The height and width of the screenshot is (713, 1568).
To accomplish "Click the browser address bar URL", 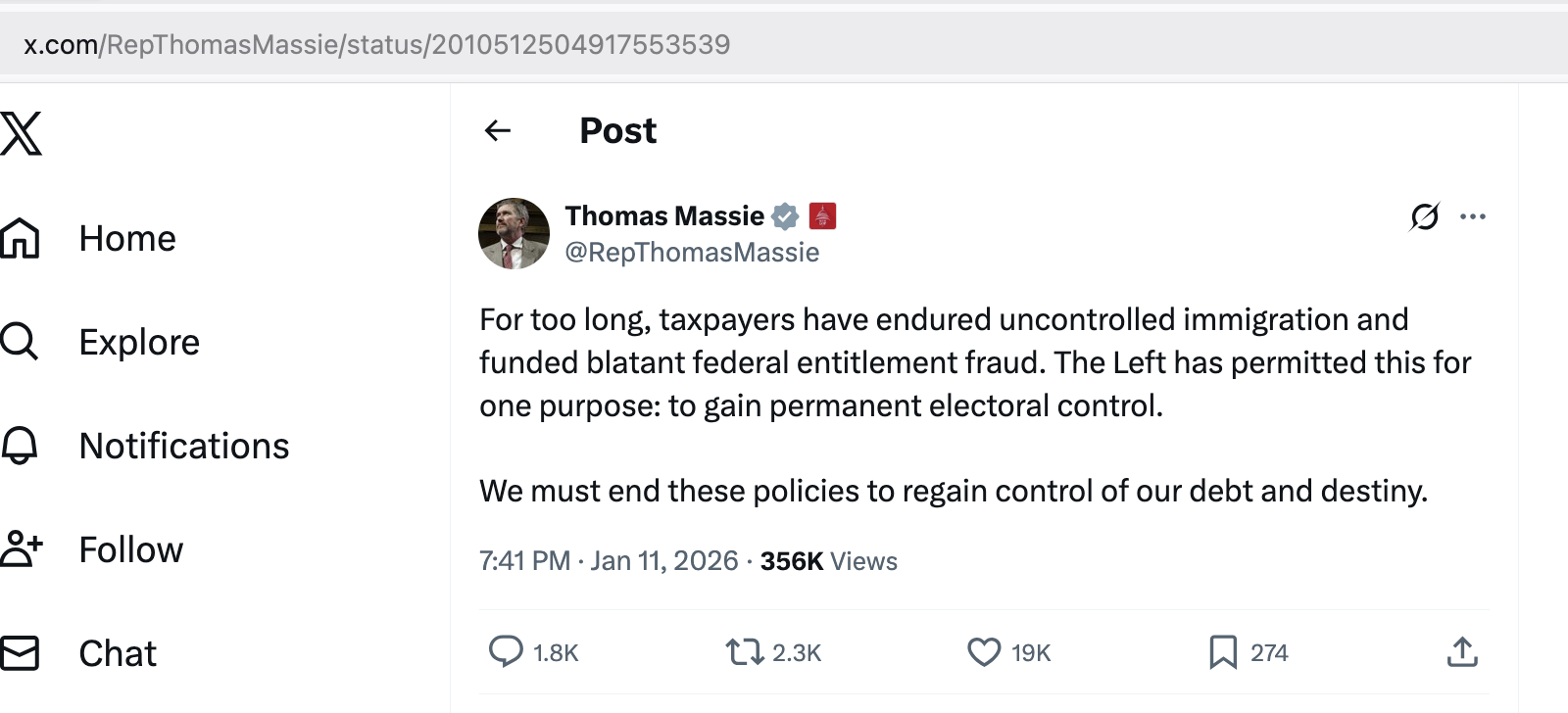I will pos(377,44).
